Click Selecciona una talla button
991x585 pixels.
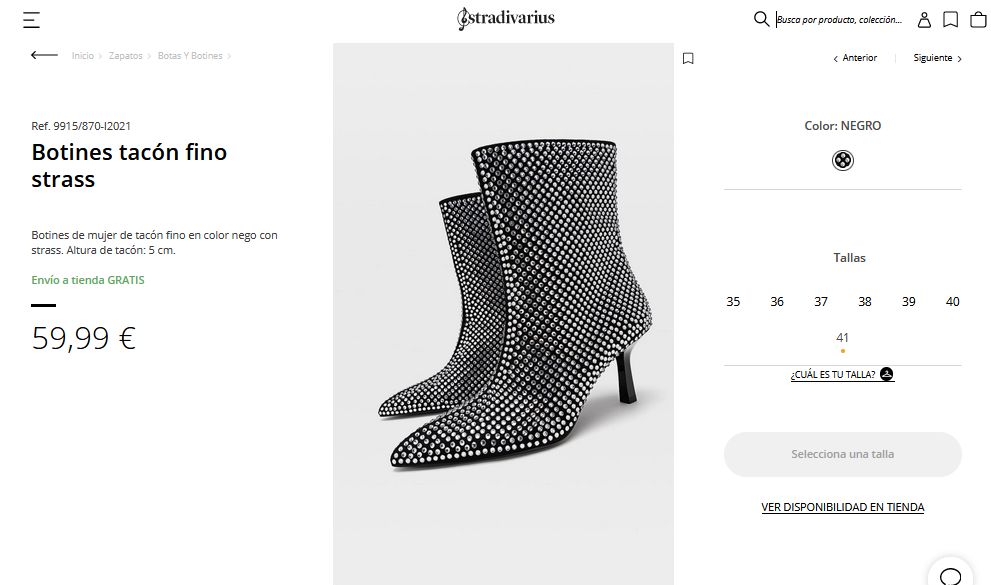coord(842,454)
